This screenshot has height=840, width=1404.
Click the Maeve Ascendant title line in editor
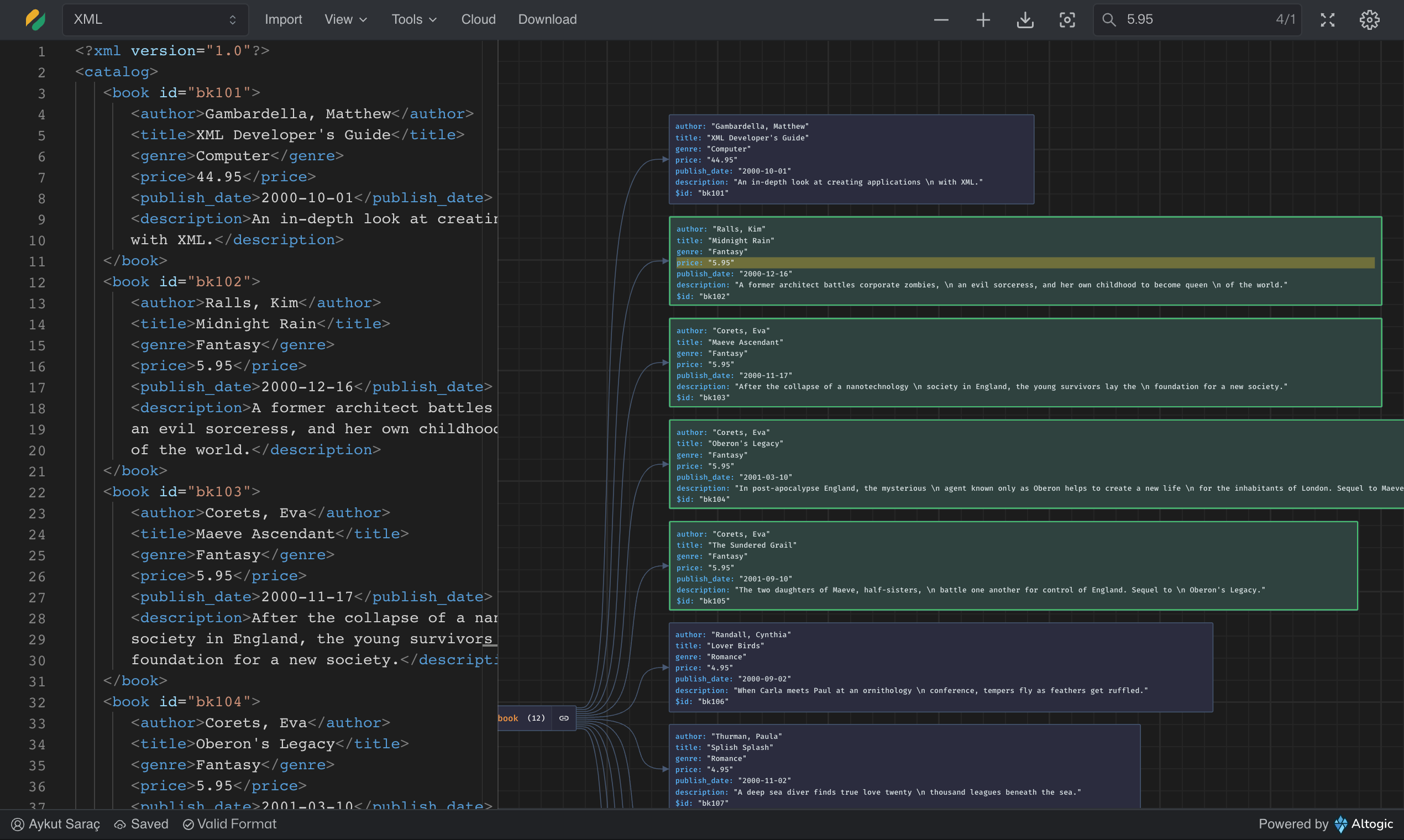coord(270,534)
